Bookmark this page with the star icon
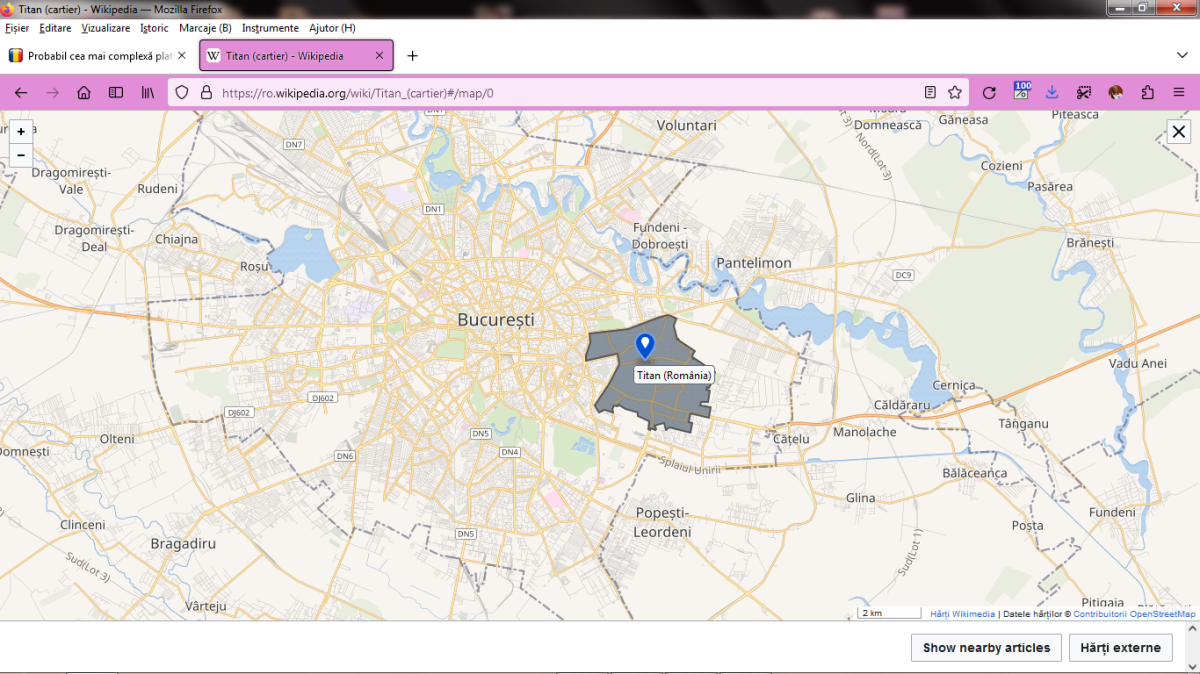The height and width of the screenshot is (674, 1200). pos(955,92)
